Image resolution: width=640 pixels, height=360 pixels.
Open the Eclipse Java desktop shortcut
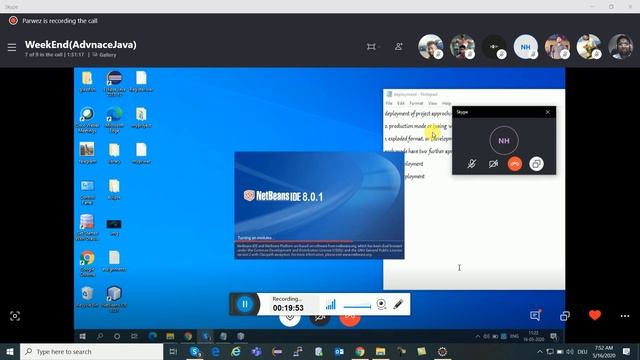coord(114,84)
